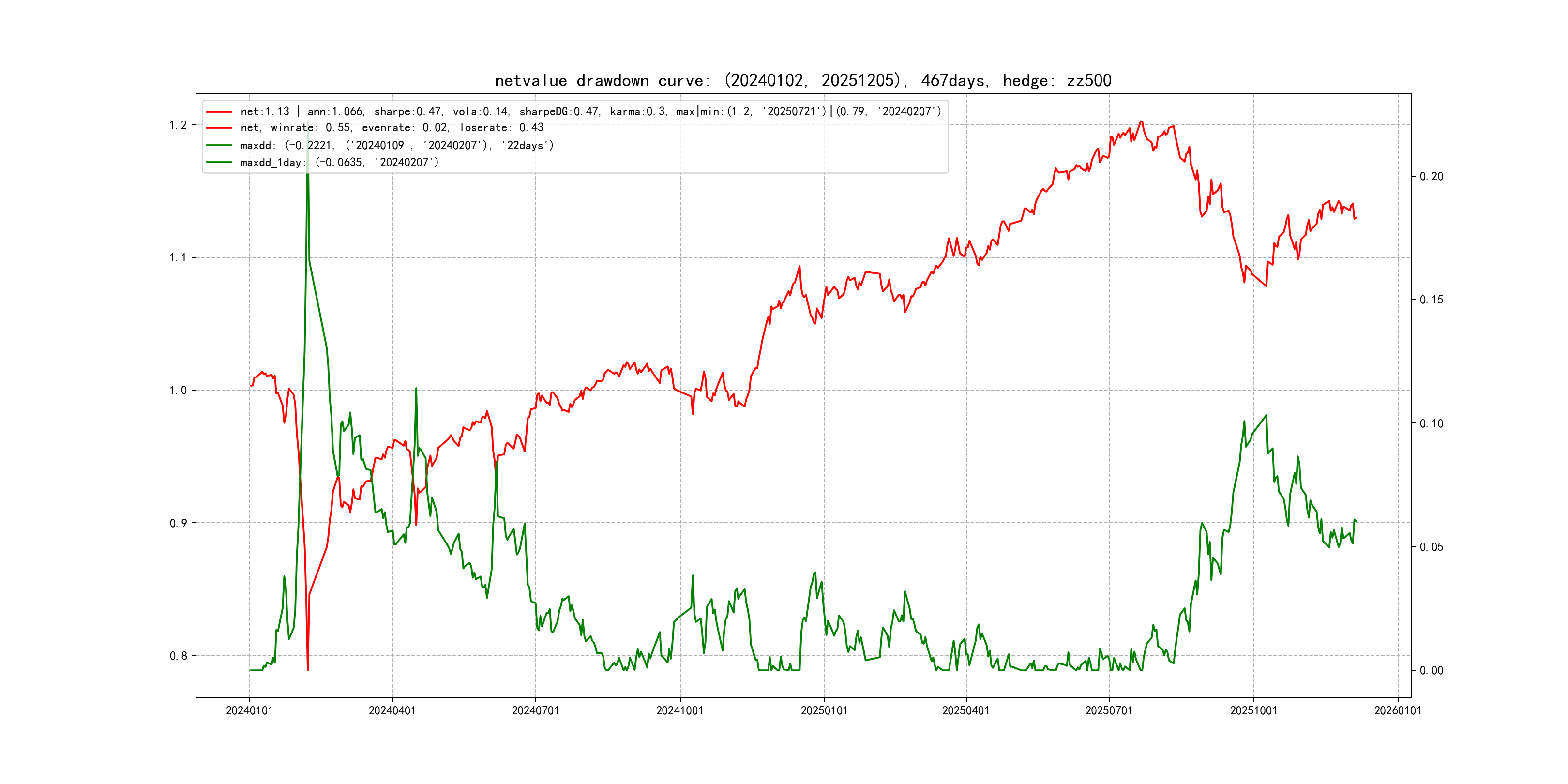Click the legend text showing winrate 0.55
Viewport: 1568px width, 784px height.
tap(392, 128)
